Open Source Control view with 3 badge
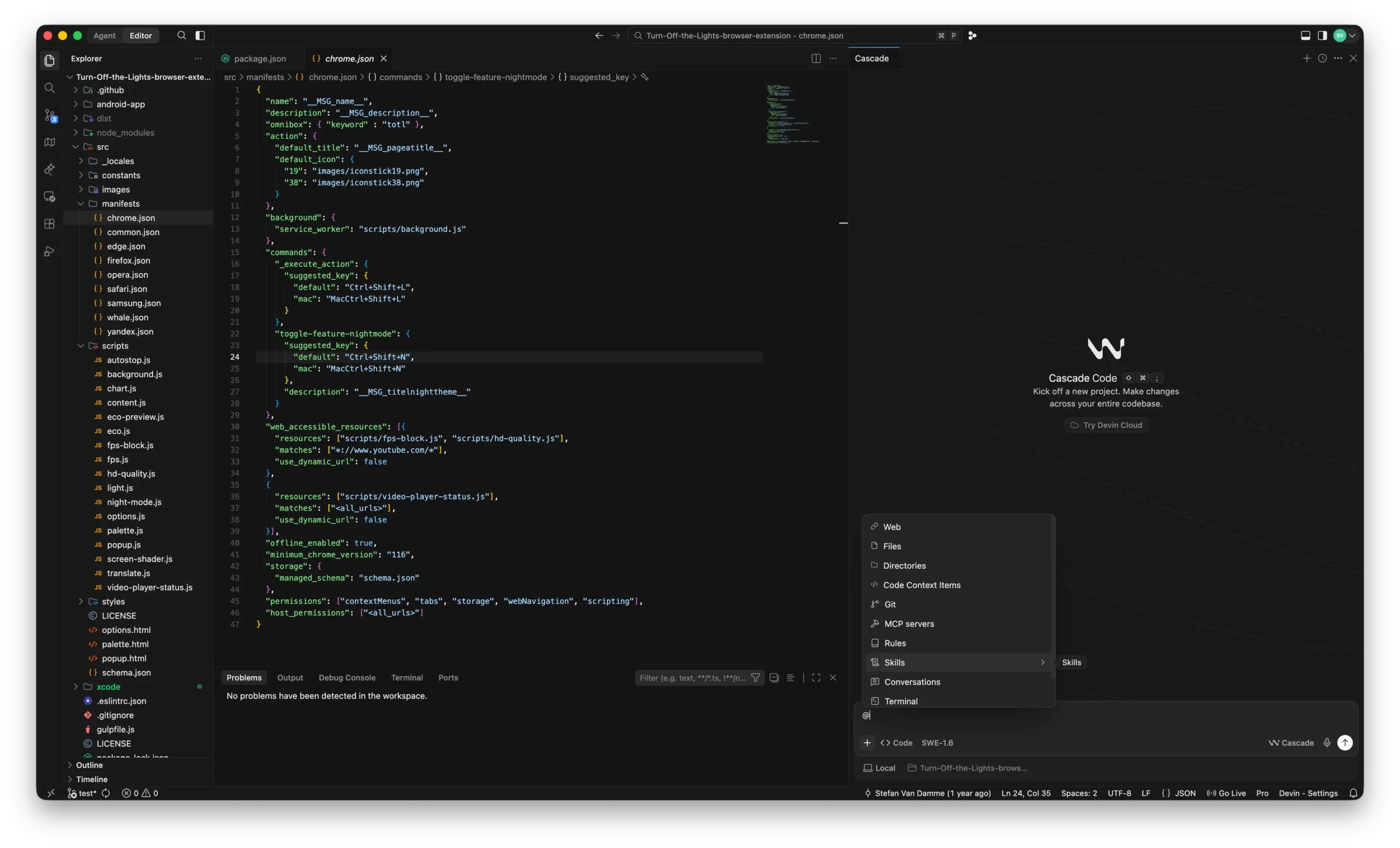The image size is (1400, 848). coord(49,115)
